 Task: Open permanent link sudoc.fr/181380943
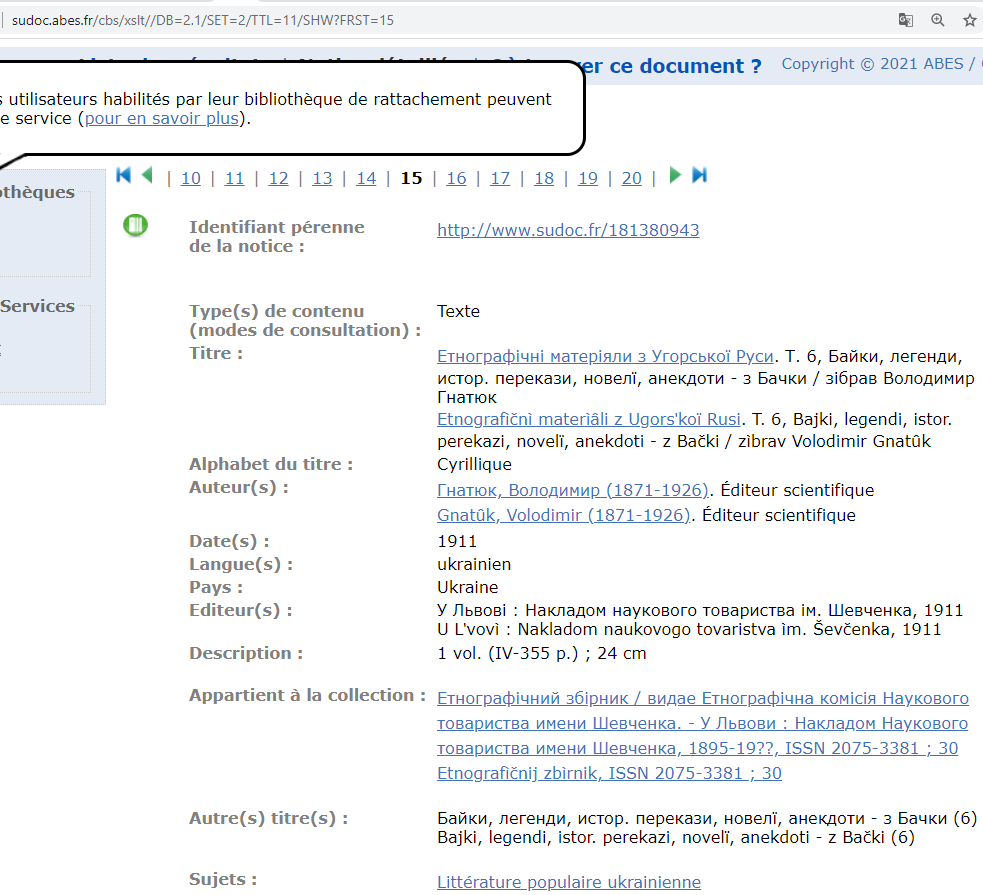tap(568, 230)
